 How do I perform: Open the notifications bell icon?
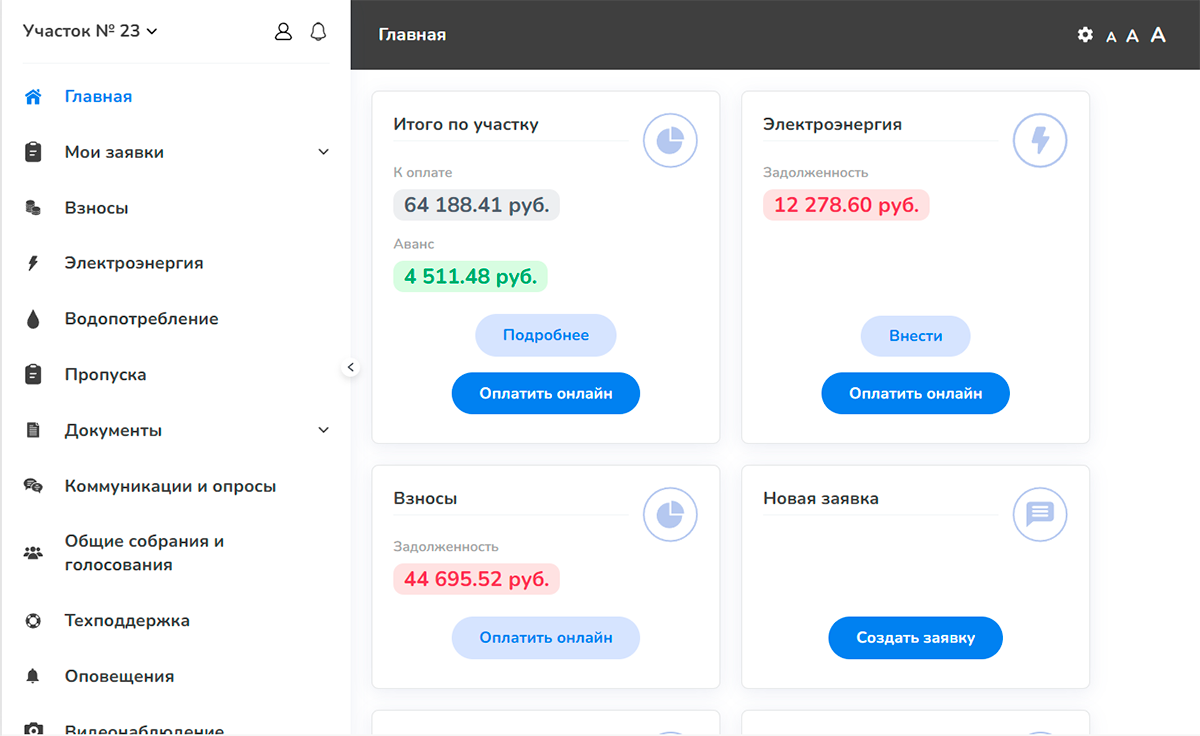pos(318,32)
